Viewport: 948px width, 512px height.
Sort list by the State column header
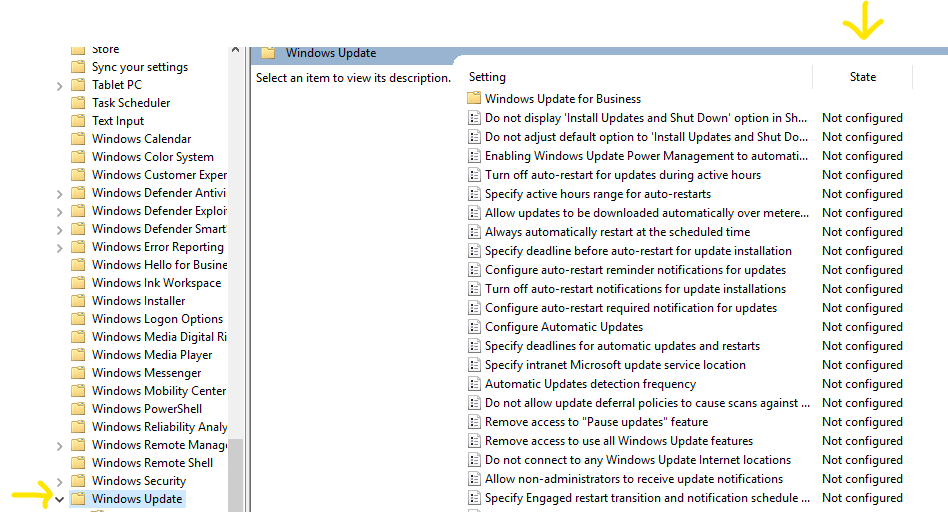pyautogui.click(x=863, y=77)
